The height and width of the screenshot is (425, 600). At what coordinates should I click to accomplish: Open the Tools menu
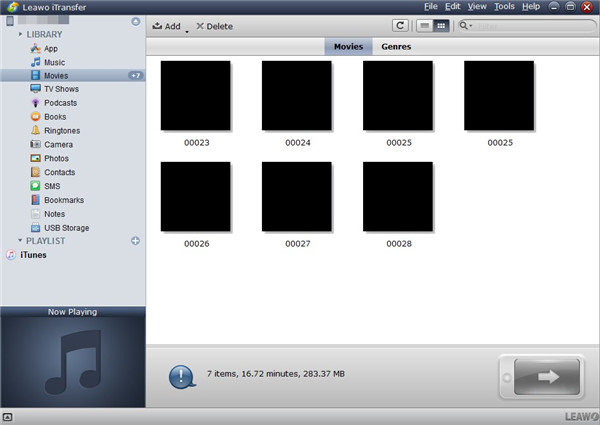point(504,7)
